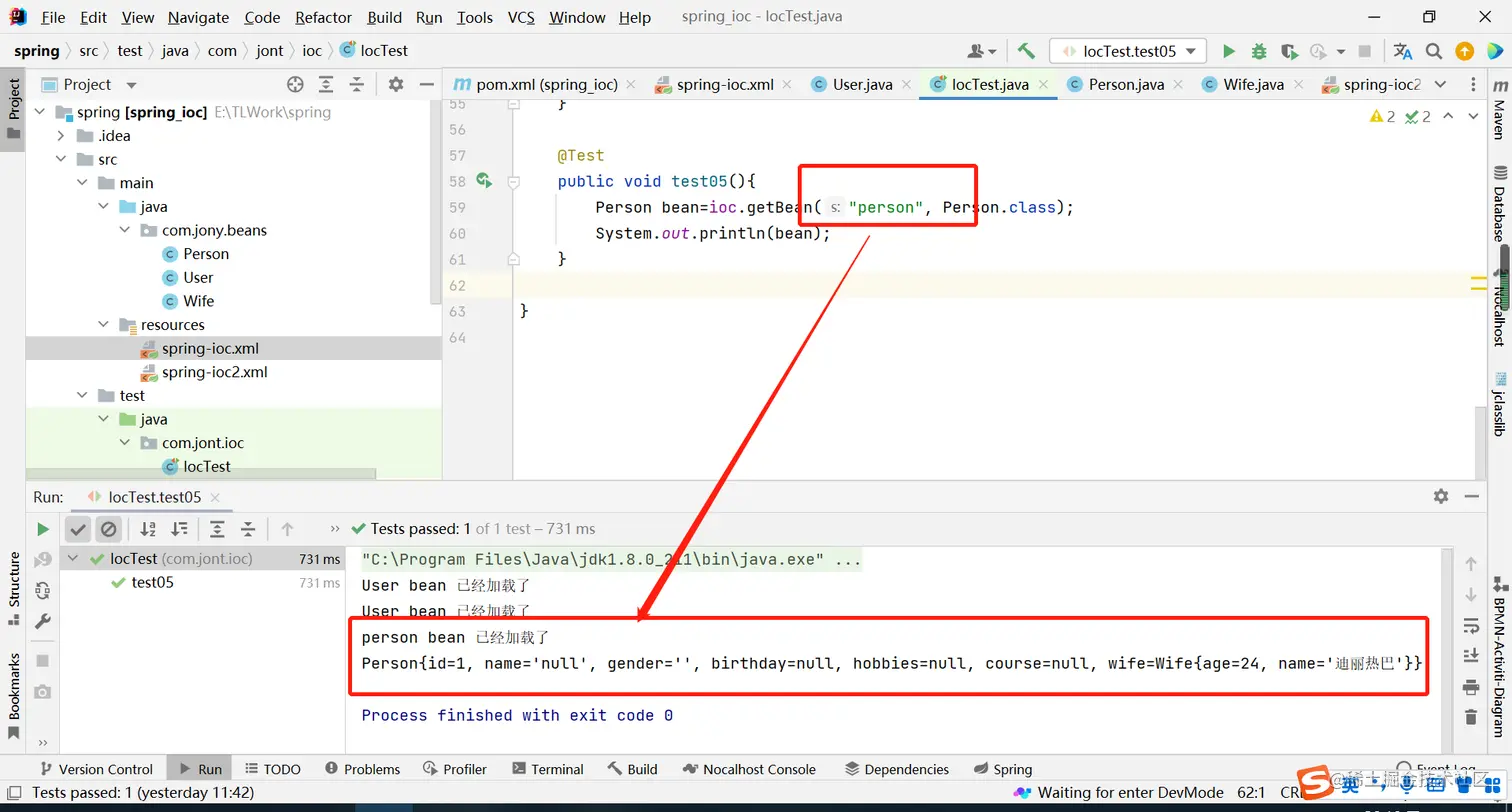Click the run gutter icon beside test05
This screenshot has width=1512, height=812.
coord(484,181)
